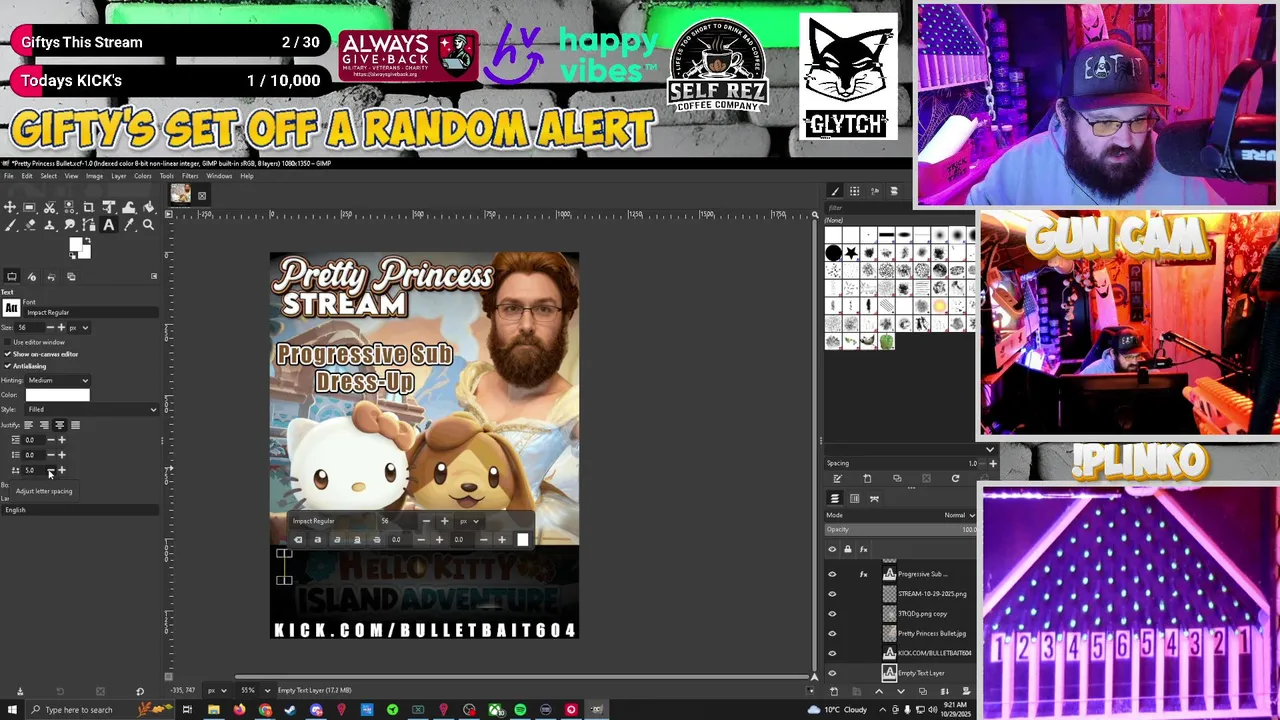Open the Device Status tab icon
1280x720 pixels.
point(32,277)
